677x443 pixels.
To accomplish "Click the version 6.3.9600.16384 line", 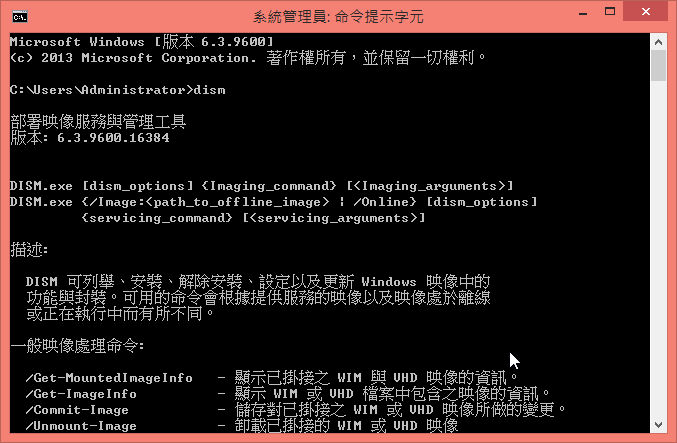I will coord(90,138).
